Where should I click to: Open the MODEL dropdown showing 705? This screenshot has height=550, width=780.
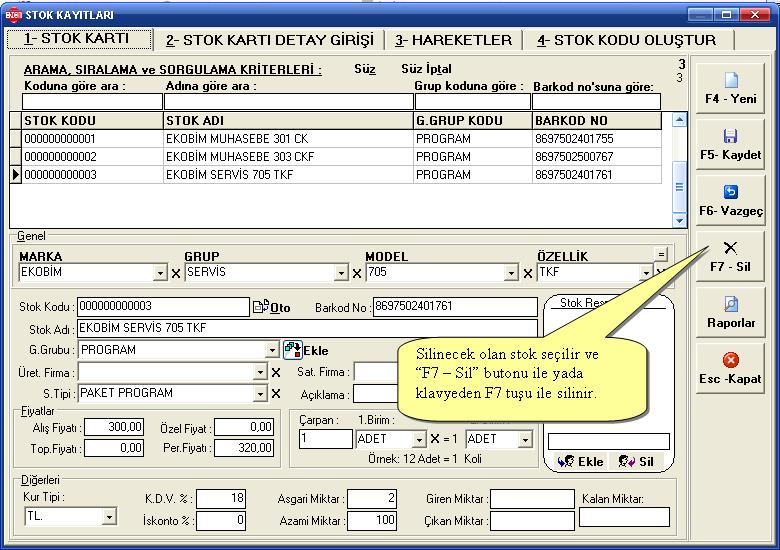pyautogui.click(x=511, y=273)
